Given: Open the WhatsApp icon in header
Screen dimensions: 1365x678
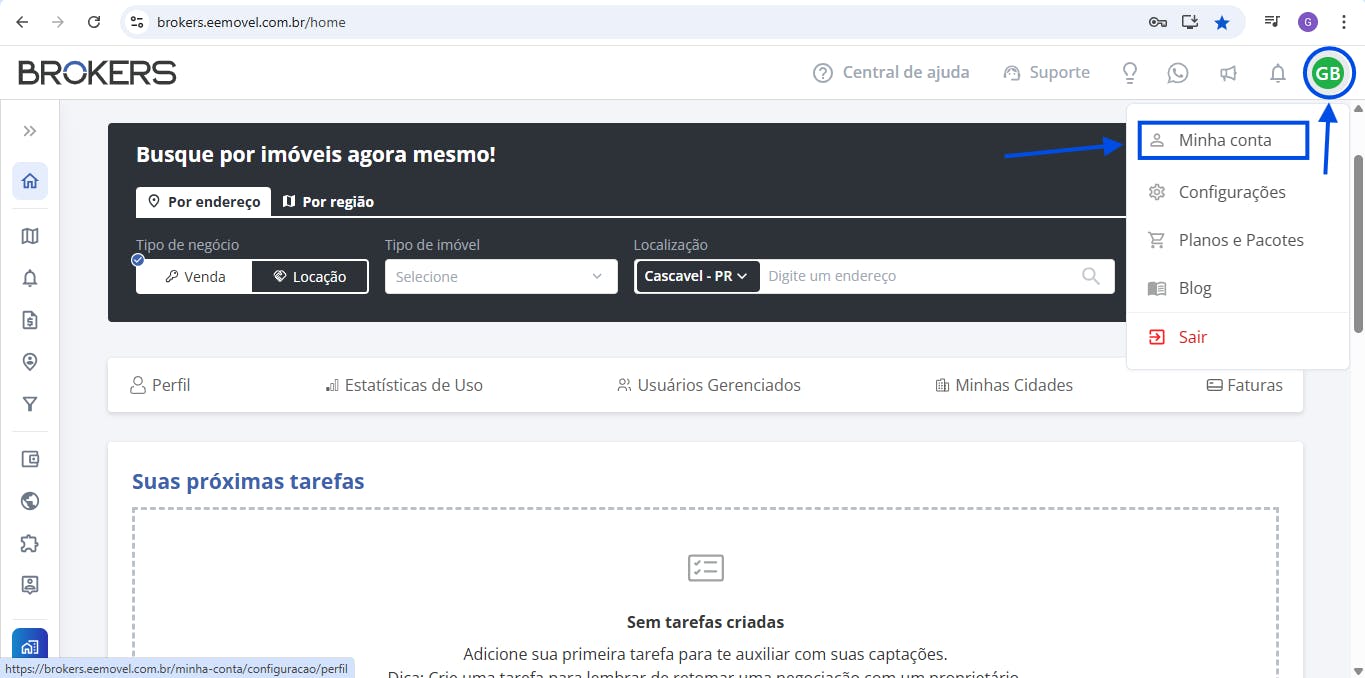Looking at the screenshot, I should [x=1178, y=73].
